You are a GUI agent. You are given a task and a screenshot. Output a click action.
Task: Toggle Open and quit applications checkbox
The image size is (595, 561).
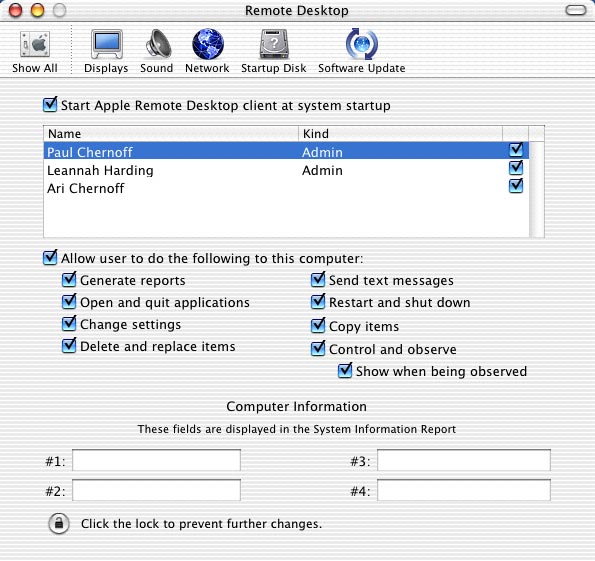[69, 301]
